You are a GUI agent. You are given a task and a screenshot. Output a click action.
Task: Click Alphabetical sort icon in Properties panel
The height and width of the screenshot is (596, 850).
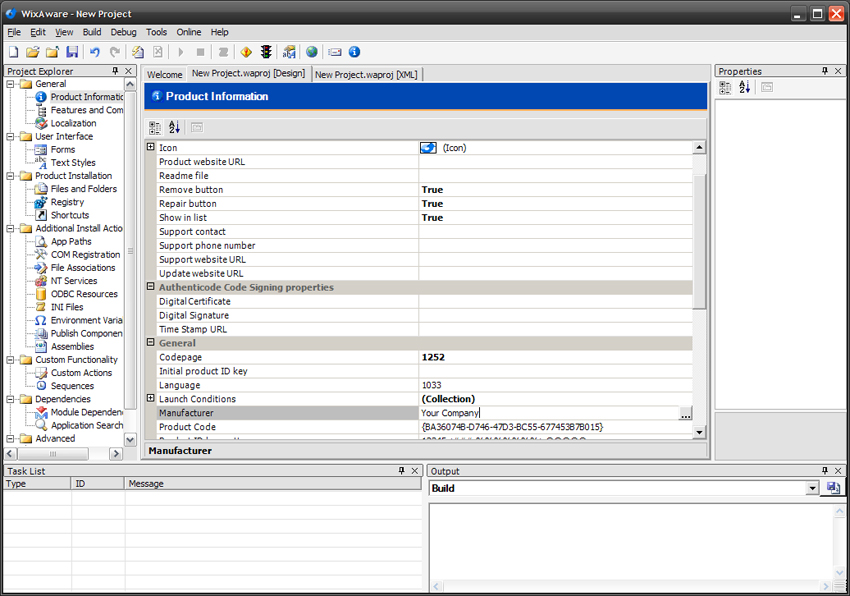tap(745, 87)
